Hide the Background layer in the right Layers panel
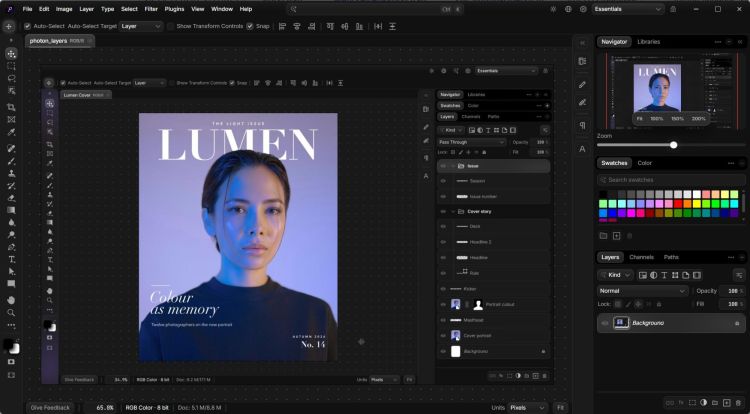The width and height of the screenshot is (750, 414). pos(605,323)
